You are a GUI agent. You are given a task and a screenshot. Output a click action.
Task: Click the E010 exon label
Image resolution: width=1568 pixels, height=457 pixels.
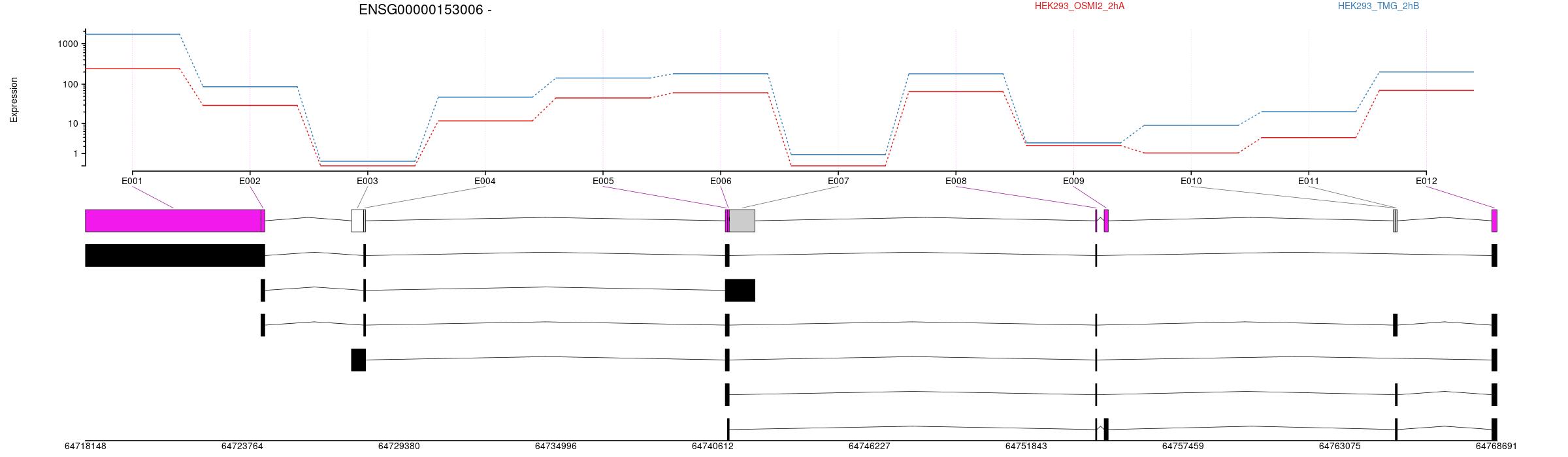pyautogui.click(x=1191, y=181)
